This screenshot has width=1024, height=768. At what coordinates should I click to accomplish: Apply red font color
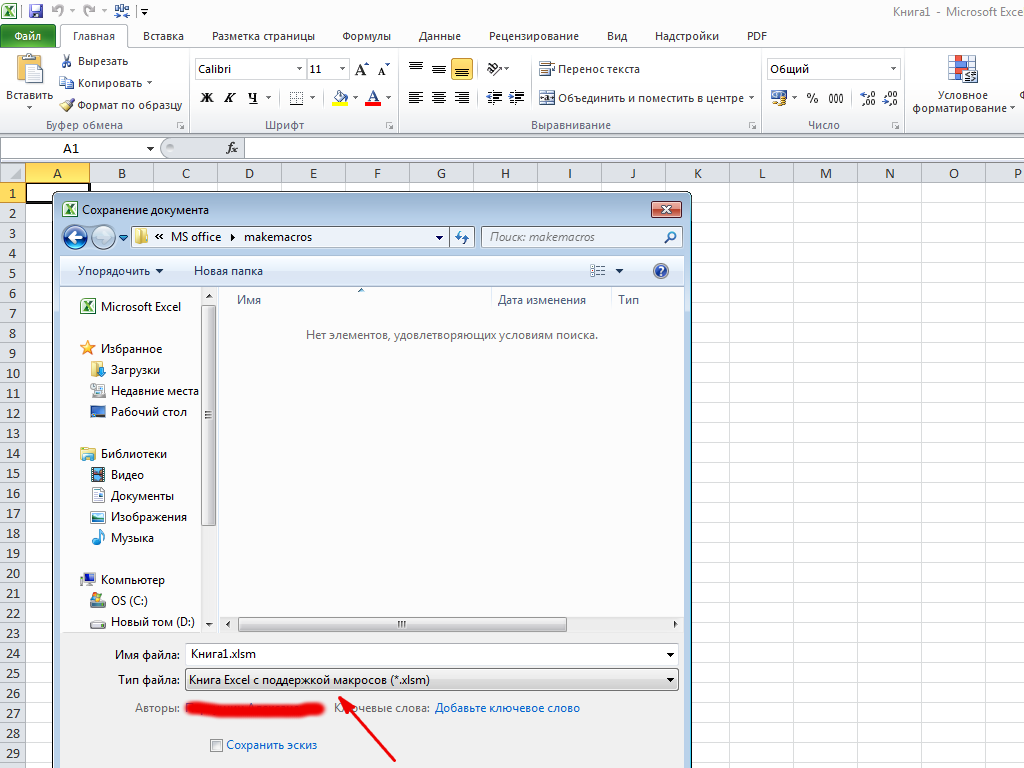[373, 98]
